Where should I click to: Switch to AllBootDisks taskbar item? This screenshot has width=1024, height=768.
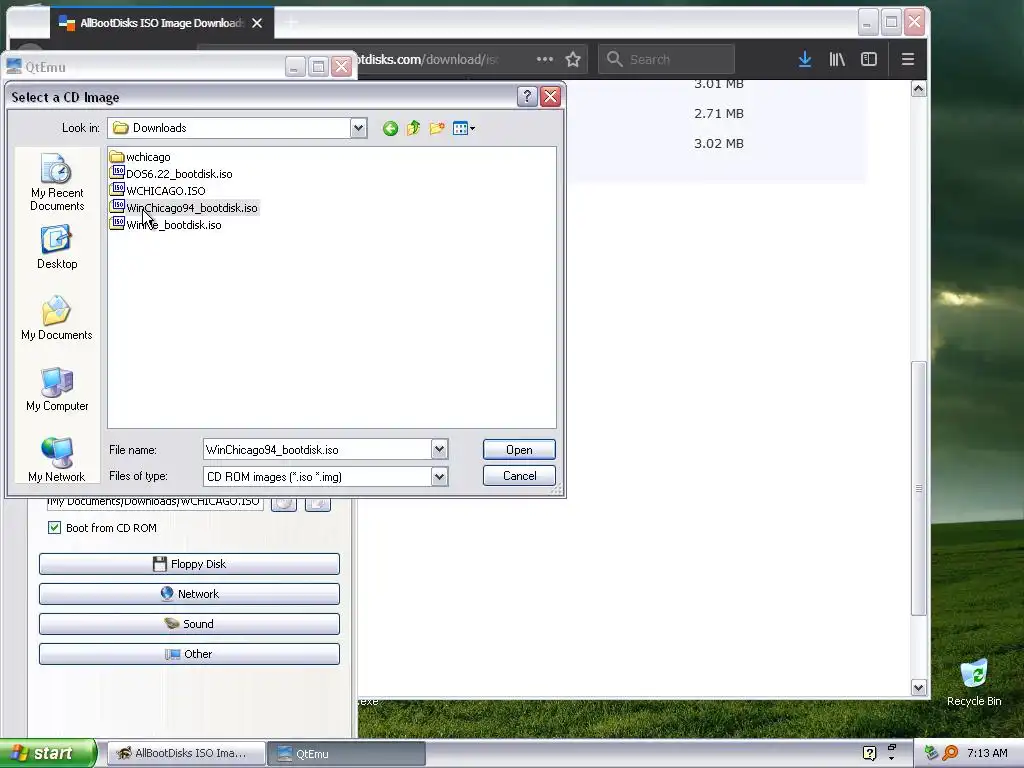[x=185, y=754]
